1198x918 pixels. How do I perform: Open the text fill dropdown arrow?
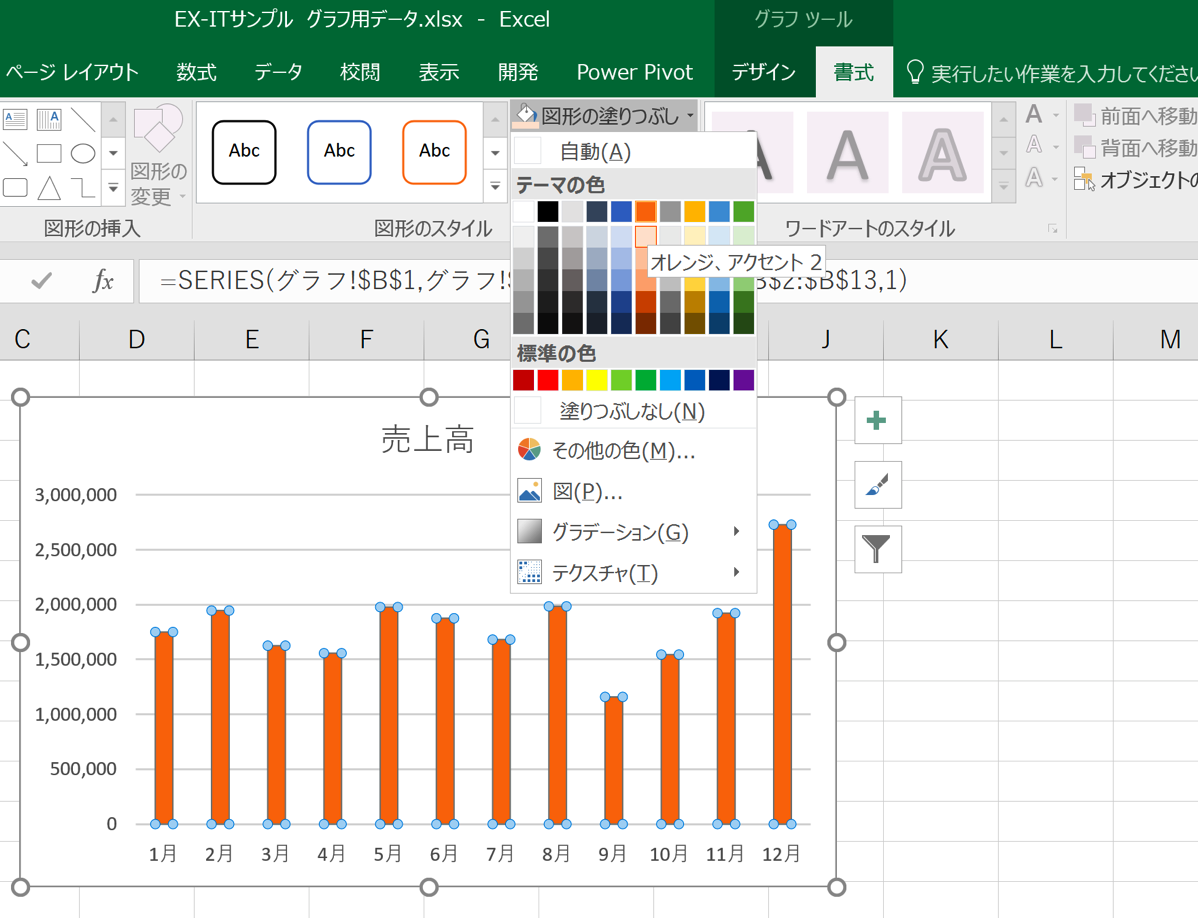coord(1056,116)
